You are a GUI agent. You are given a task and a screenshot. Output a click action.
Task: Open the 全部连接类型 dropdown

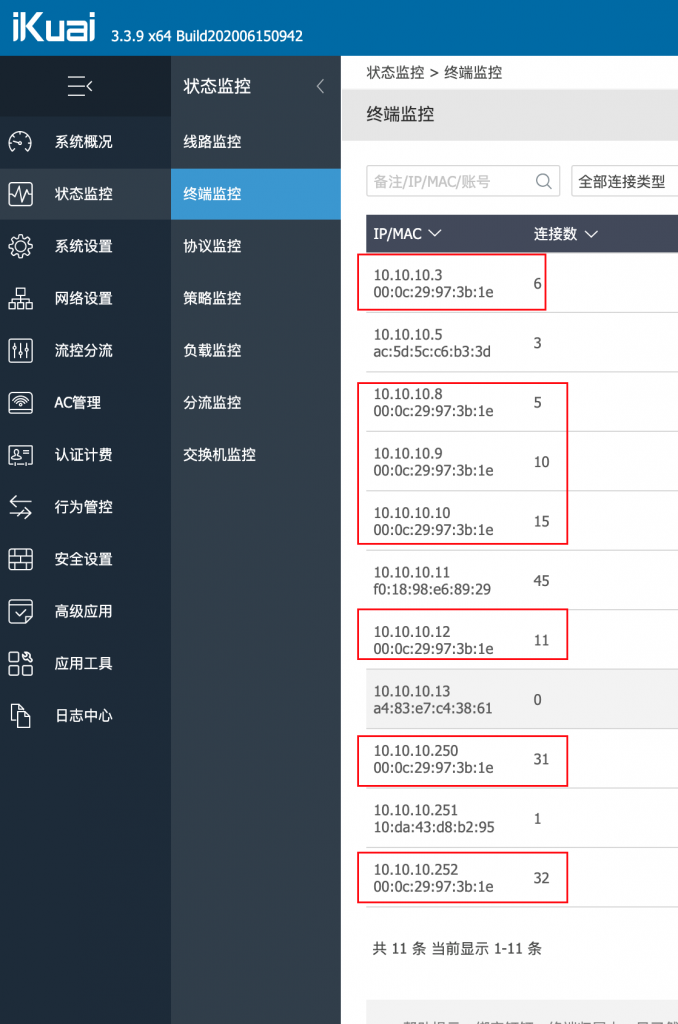coord(624,181)
